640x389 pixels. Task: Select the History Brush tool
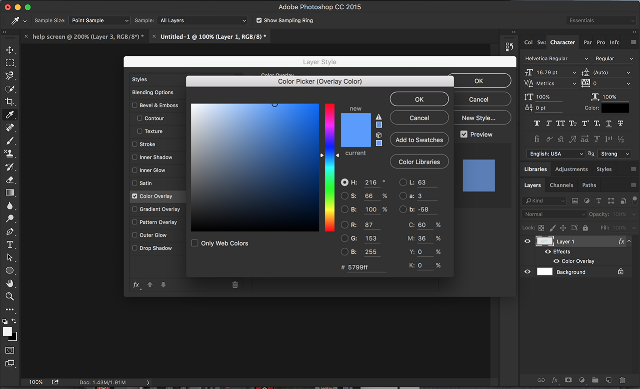click(x=9, y=167)
